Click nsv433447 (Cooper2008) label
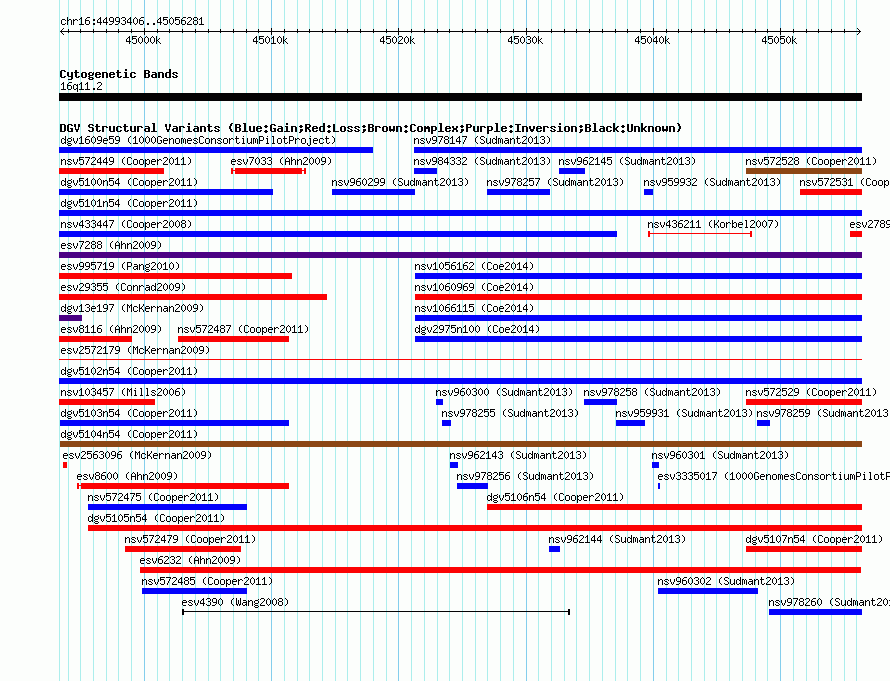 pyautogui.click(x=126, y=224)
